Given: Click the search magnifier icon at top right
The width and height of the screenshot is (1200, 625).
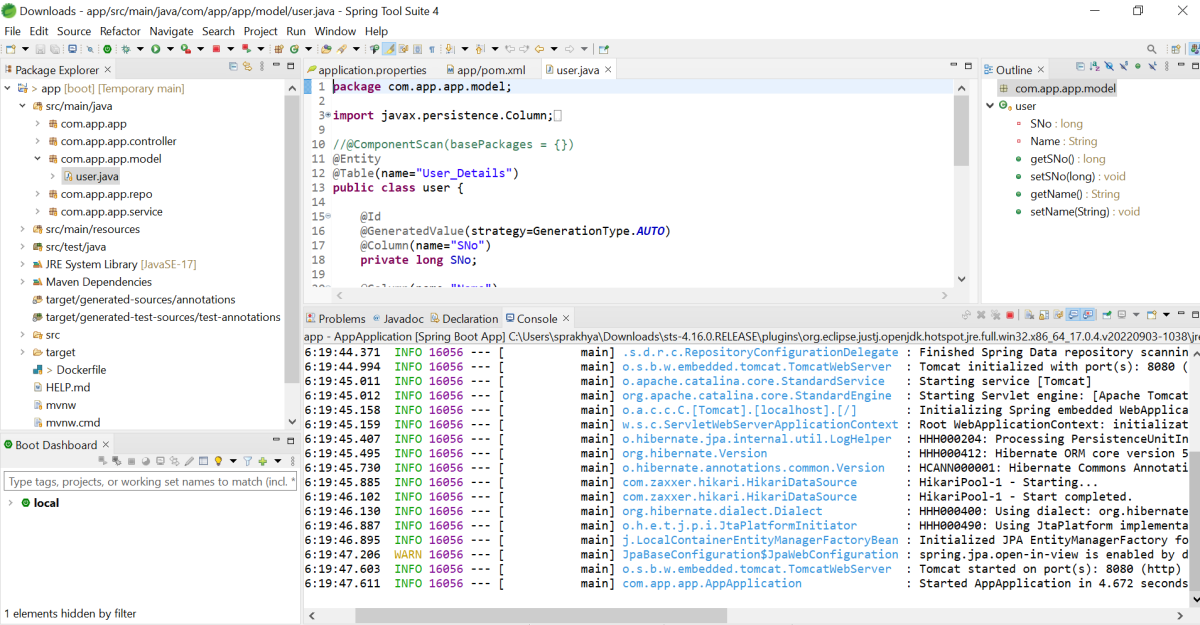Looking at the screenshot, I should [x=1152, y=48].
